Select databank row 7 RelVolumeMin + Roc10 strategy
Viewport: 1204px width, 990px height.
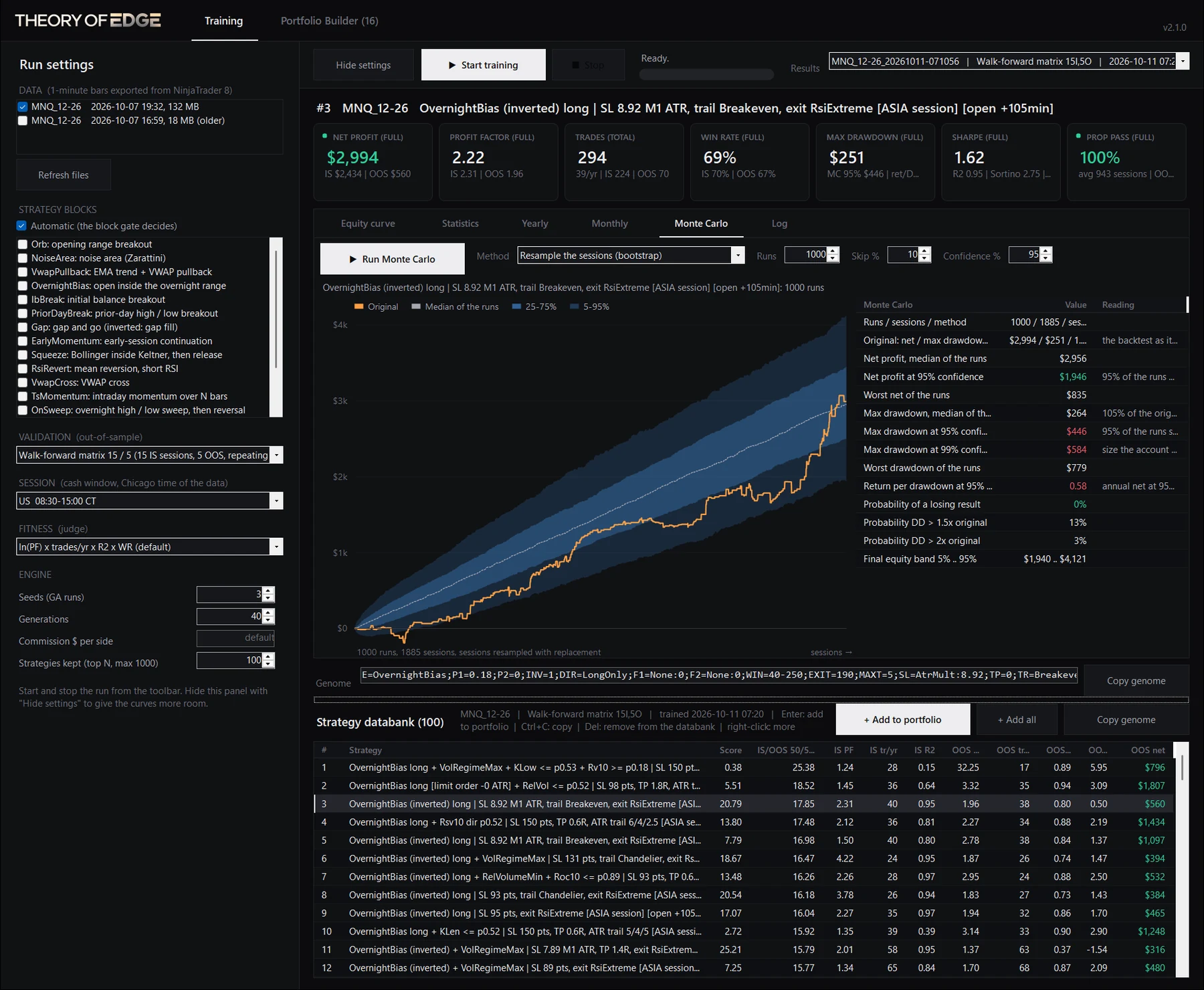pyautogui.click(x=743, y=877)
